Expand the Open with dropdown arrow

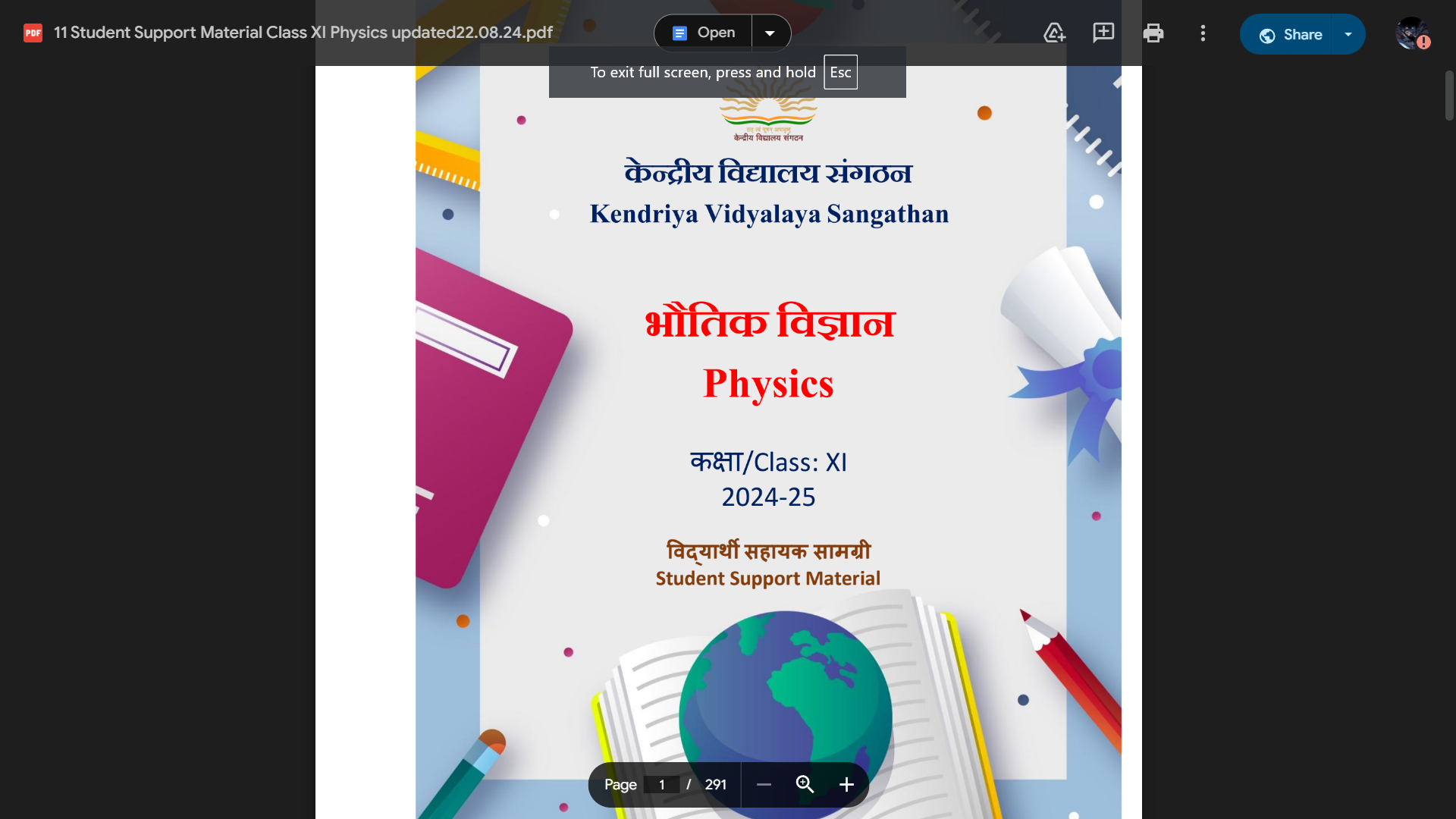770,33
